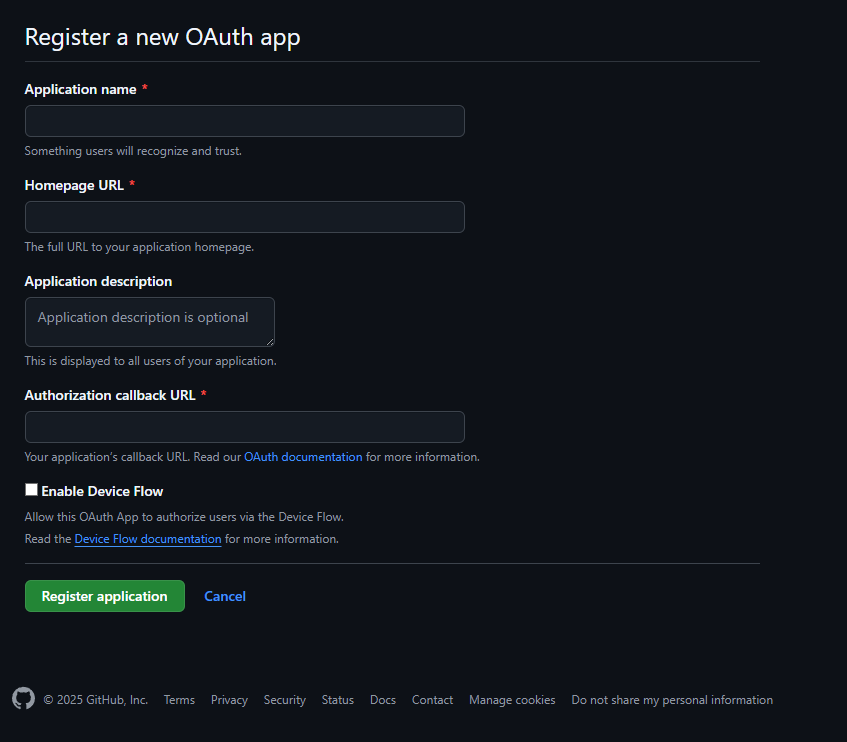Click the Homepage URL input field

244,217
